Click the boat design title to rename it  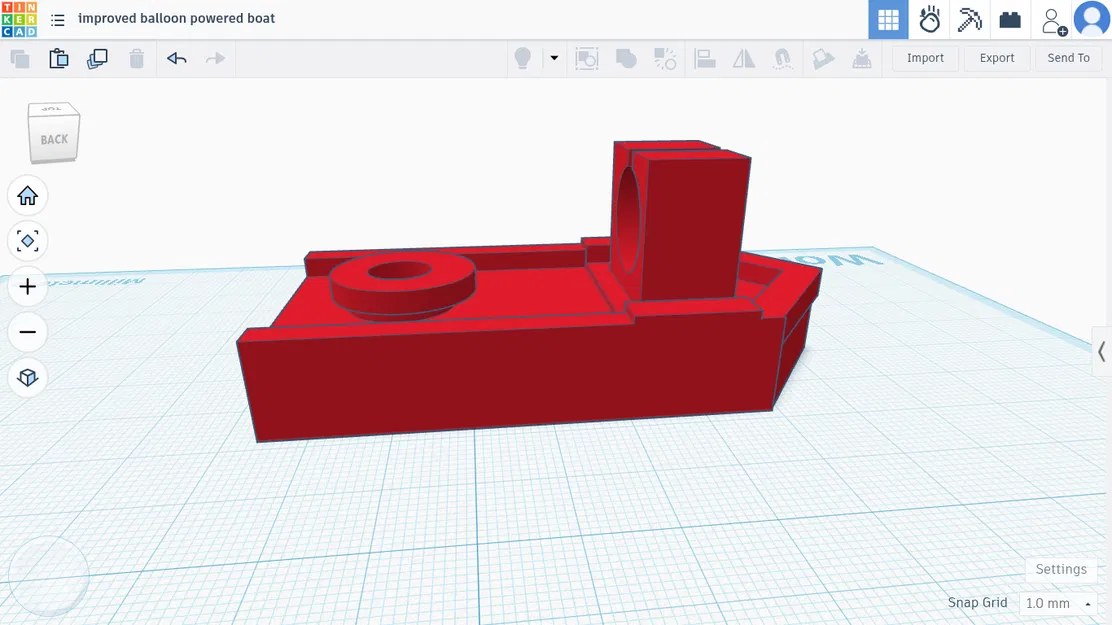point(174,18)
